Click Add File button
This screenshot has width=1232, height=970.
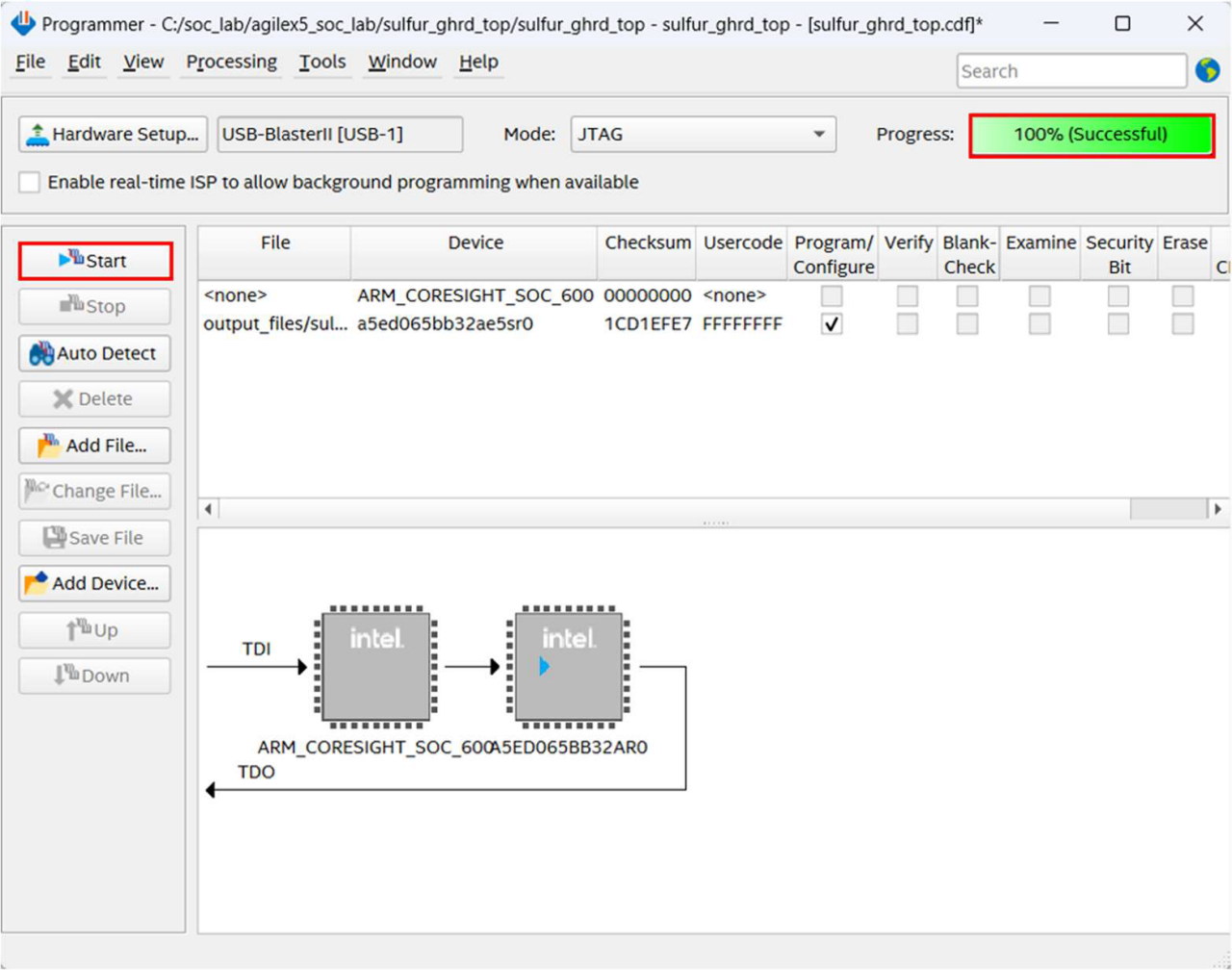(94, 446)
